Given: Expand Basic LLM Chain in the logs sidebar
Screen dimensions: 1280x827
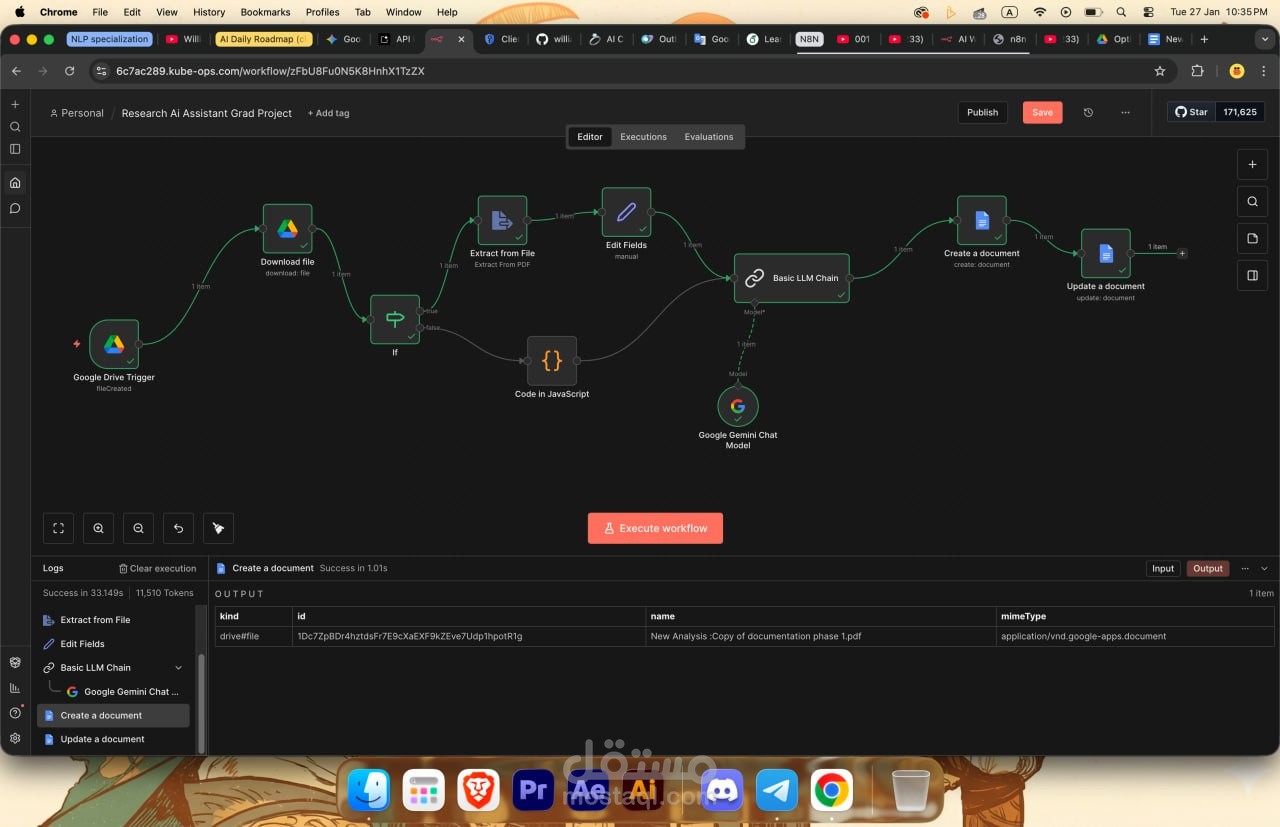Looking at the screenshot, I should (x=178, y=667).
